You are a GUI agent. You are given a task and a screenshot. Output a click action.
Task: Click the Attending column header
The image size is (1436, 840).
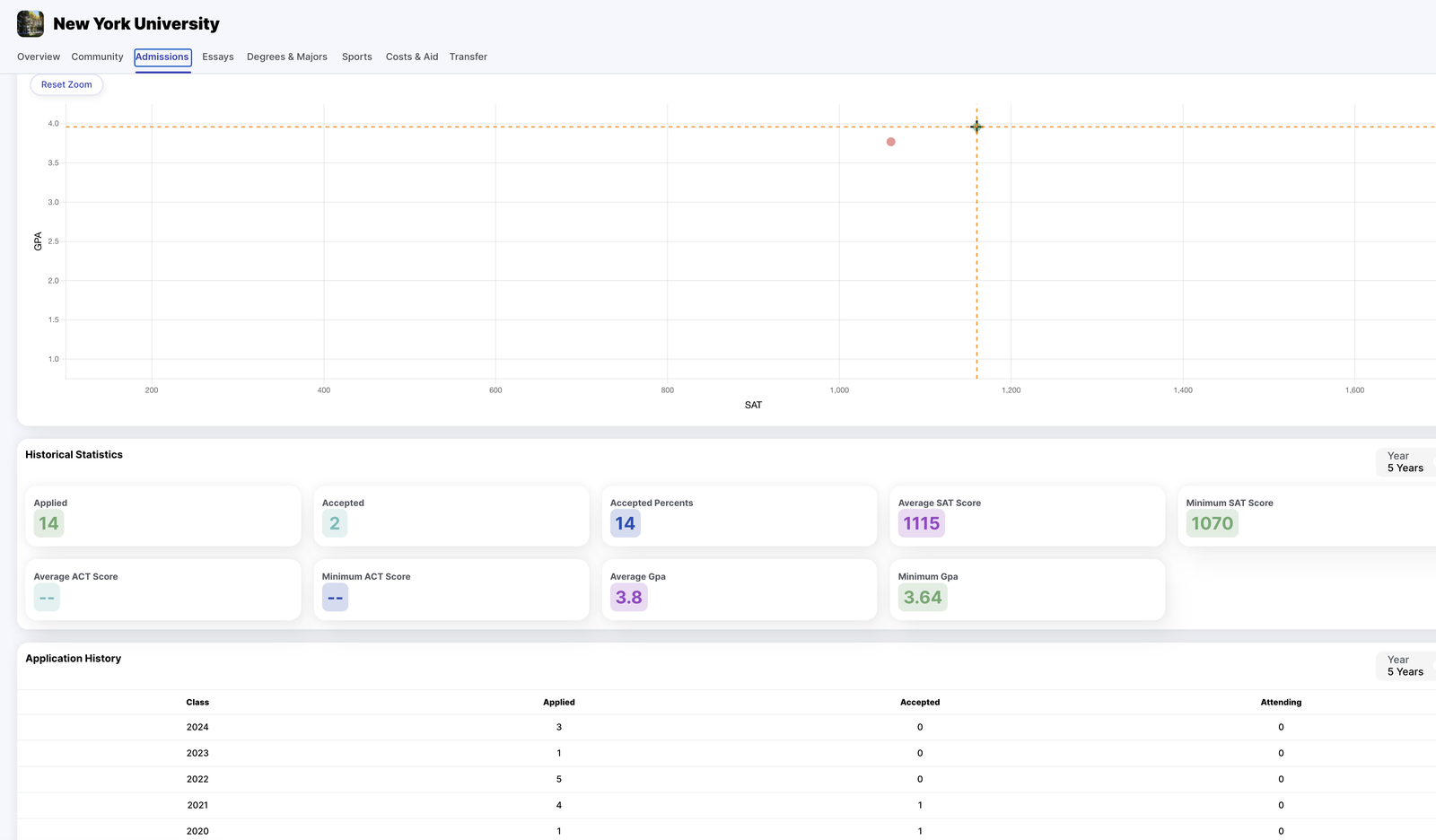(x=1281, y=702)
